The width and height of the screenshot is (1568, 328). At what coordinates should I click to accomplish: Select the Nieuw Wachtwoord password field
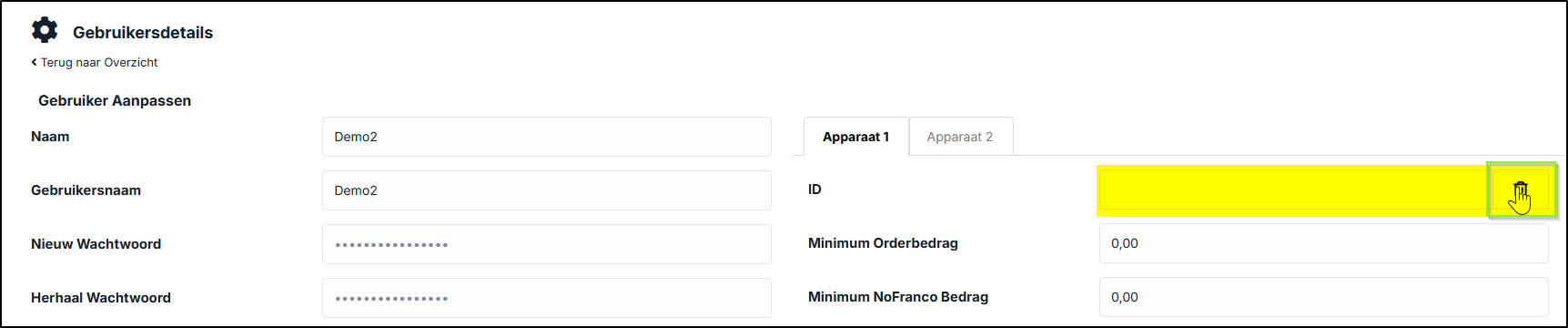click(x=546, y=244)
